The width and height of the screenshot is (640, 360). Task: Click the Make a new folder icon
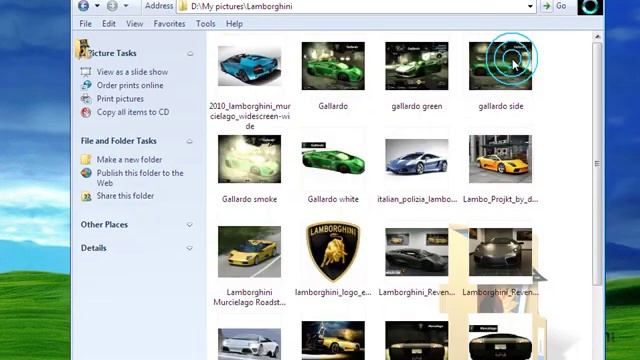point(86,159)
